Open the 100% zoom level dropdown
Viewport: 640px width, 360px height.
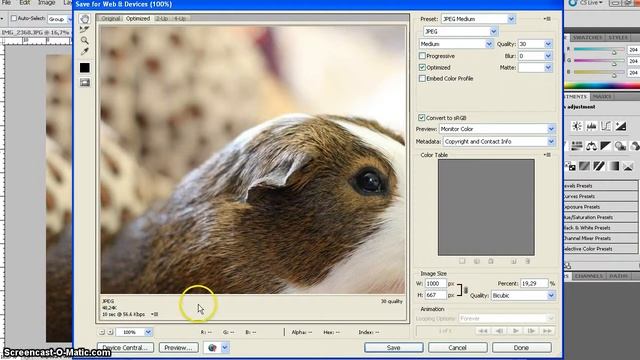click(149, 332)
